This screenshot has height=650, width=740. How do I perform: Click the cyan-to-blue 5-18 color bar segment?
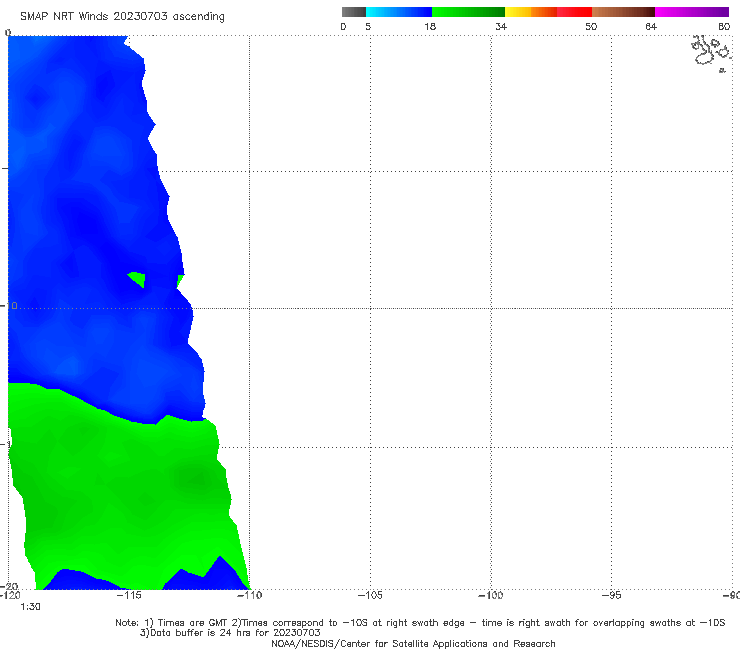click(399, 12)
